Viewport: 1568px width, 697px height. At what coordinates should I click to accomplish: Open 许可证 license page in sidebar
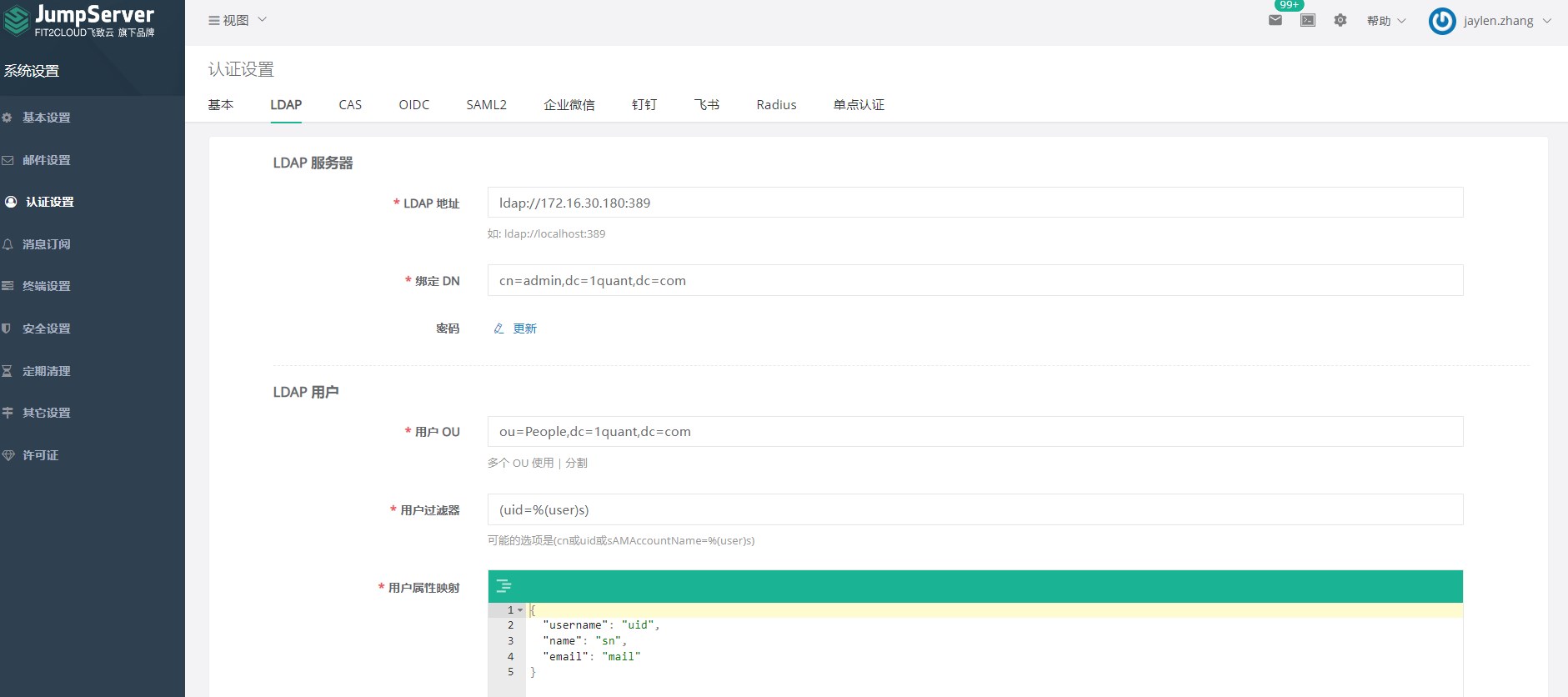tap(40, 455)
